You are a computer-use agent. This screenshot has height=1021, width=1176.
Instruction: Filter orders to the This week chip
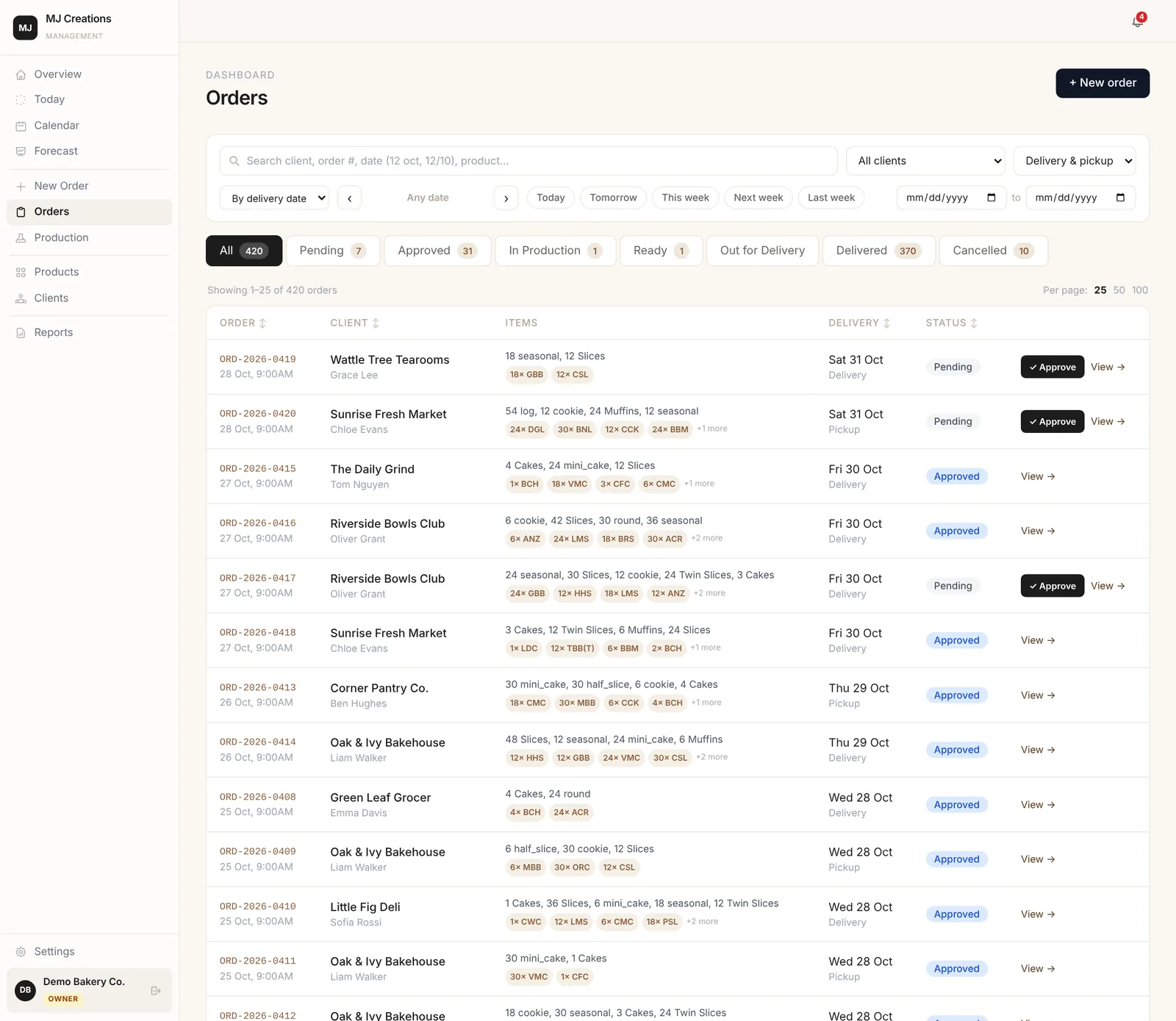(x=685, y=198)
